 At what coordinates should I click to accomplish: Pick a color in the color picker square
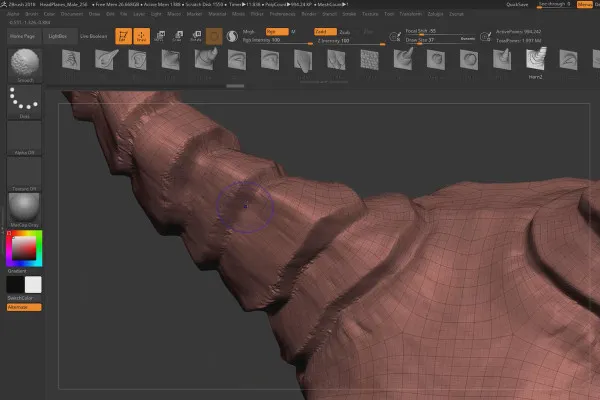(x=24, y=246)
